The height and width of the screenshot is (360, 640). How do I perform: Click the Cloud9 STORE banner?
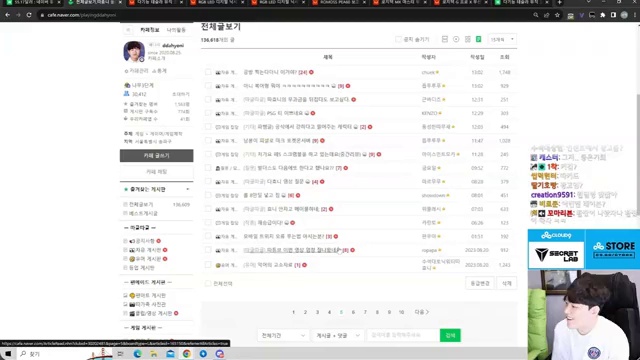tap(613, 249)
